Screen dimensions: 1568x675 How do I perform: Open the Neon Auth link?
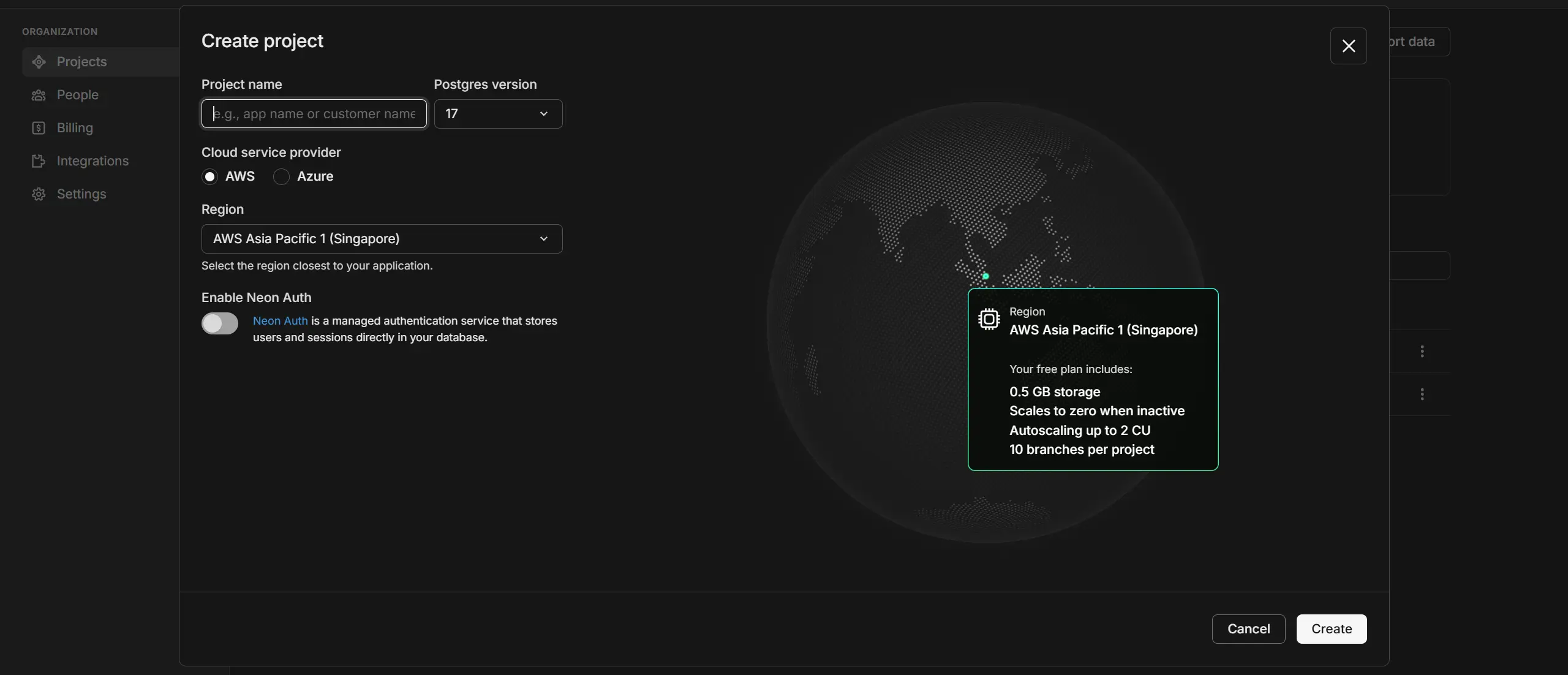pos(280,321)
